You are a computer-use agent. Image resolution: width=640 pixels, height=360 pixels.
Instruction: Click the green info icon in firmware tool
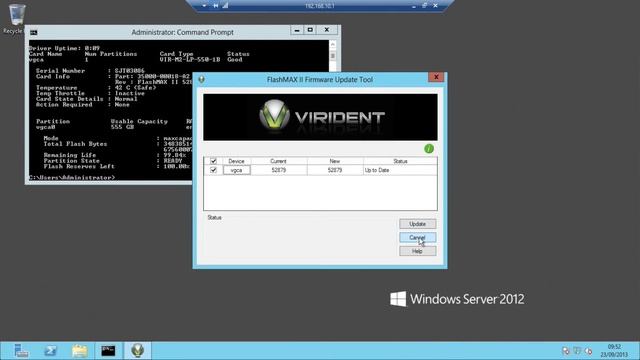pos(429,149)
